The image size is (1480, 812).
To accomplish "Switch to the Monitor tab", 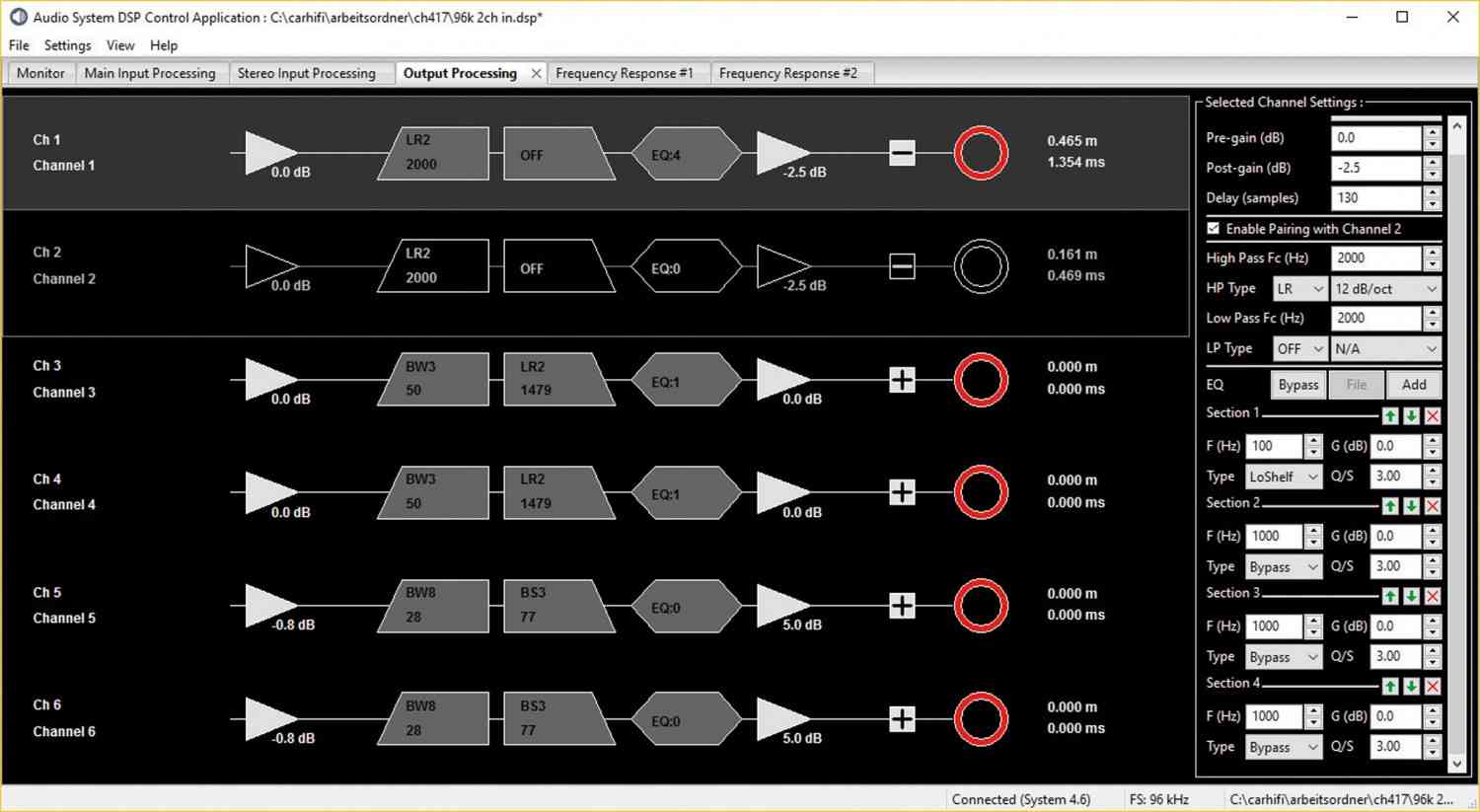I will [x=40, y=73].
